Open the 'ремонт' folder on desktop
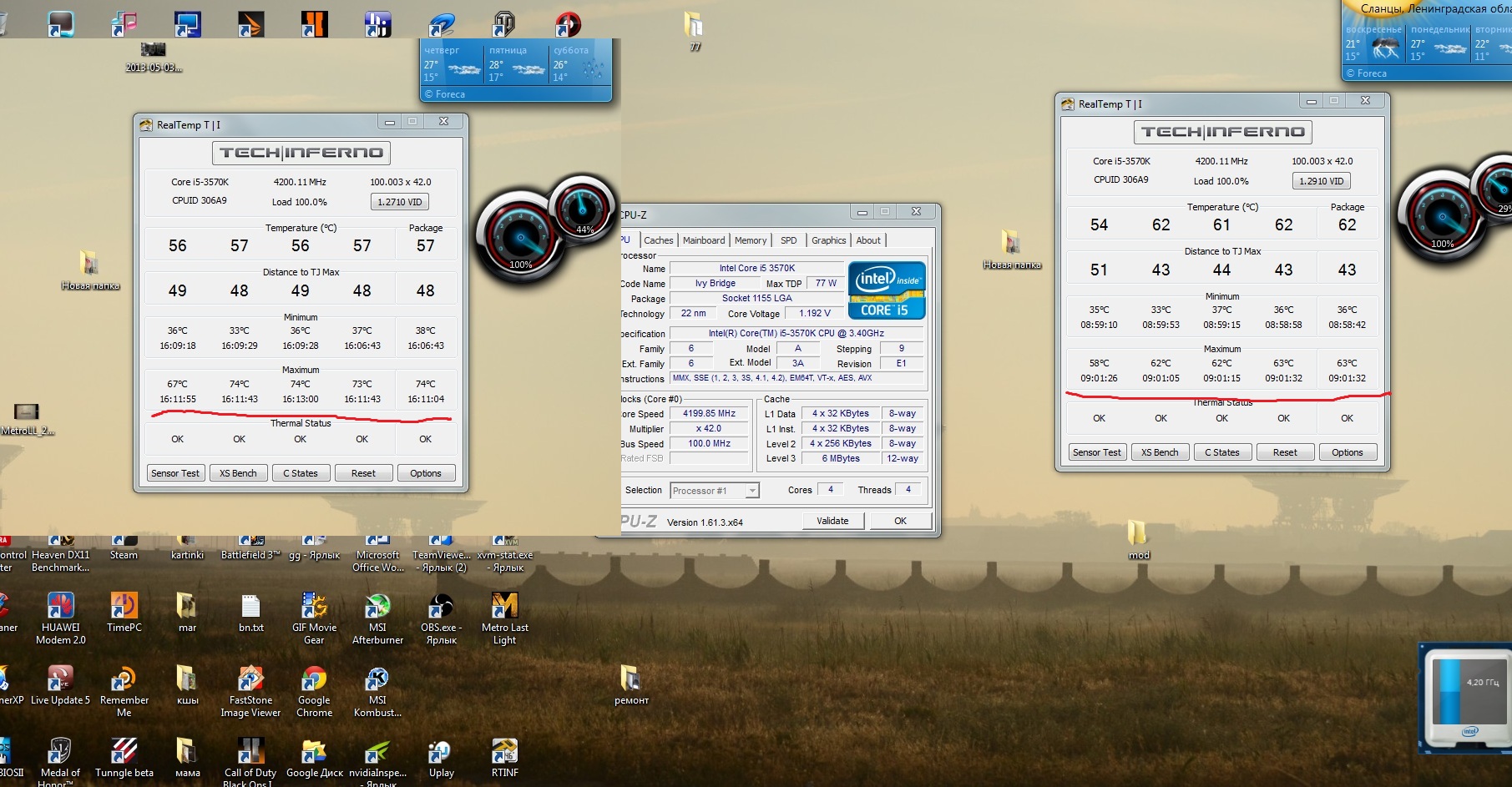This screenshot has width=1512, height=787. (x=631, y=679)
